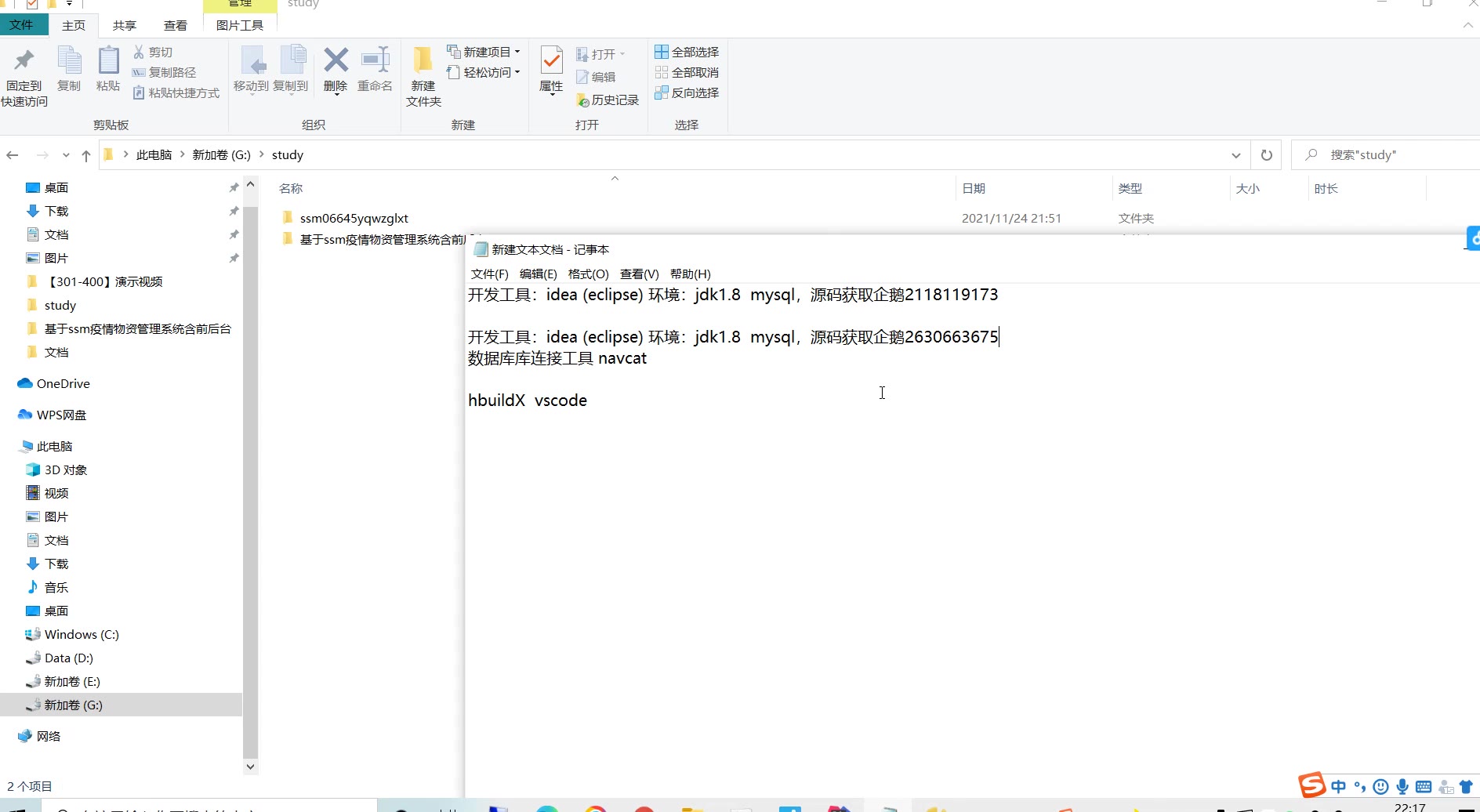Open the Sogou soft keyboard icon
The image size is (1480, 812).
(1424, 787)
